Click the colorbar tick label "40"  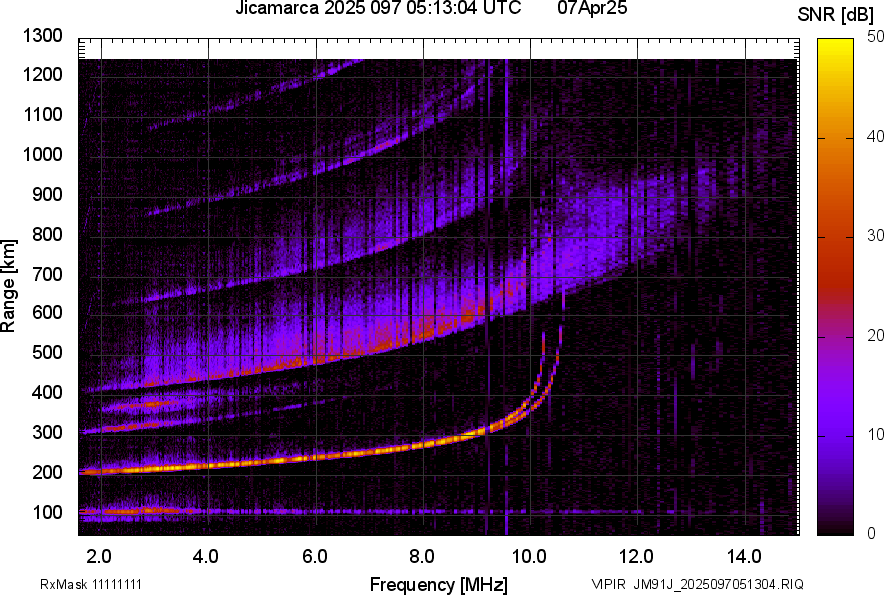click(x=876, y=136)
